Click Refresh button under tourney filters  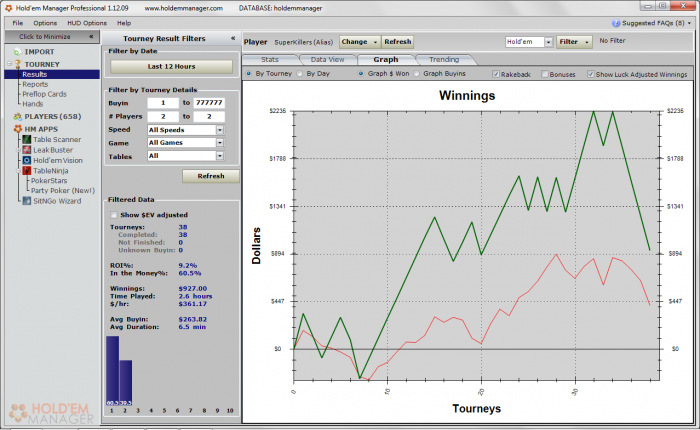211,176
